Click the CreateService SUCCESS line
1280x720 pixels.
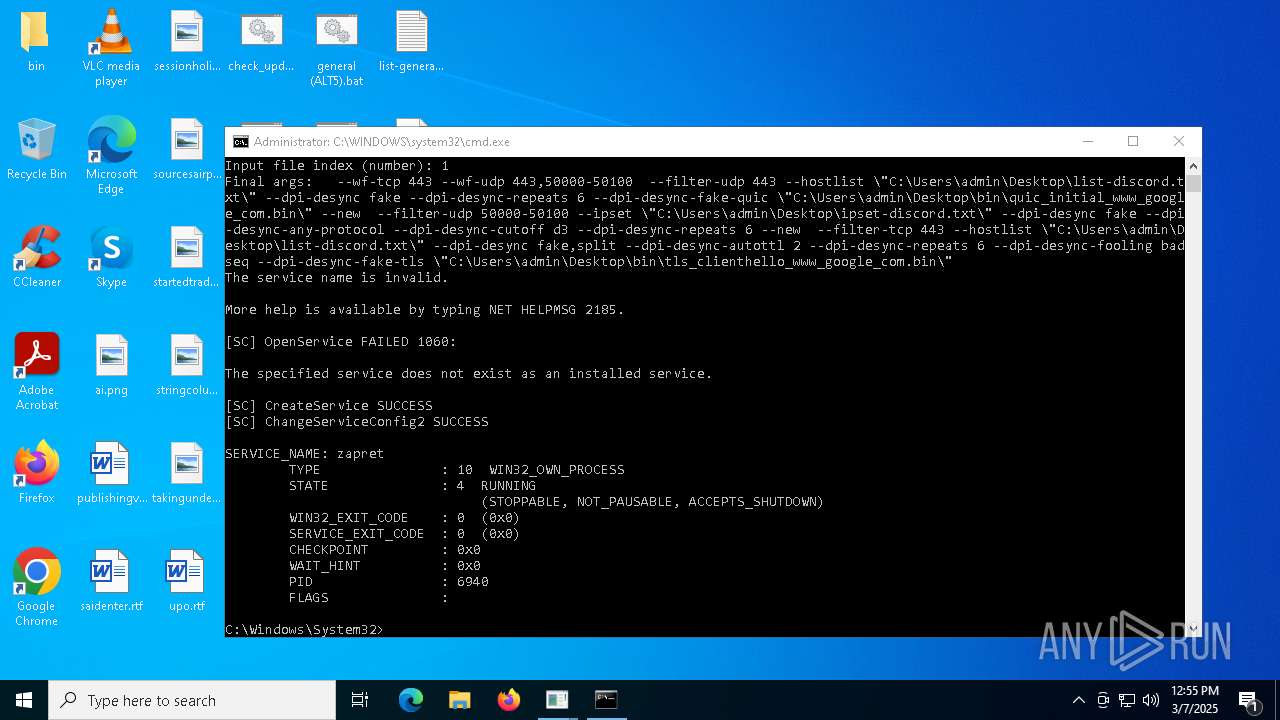pos(329,406)
